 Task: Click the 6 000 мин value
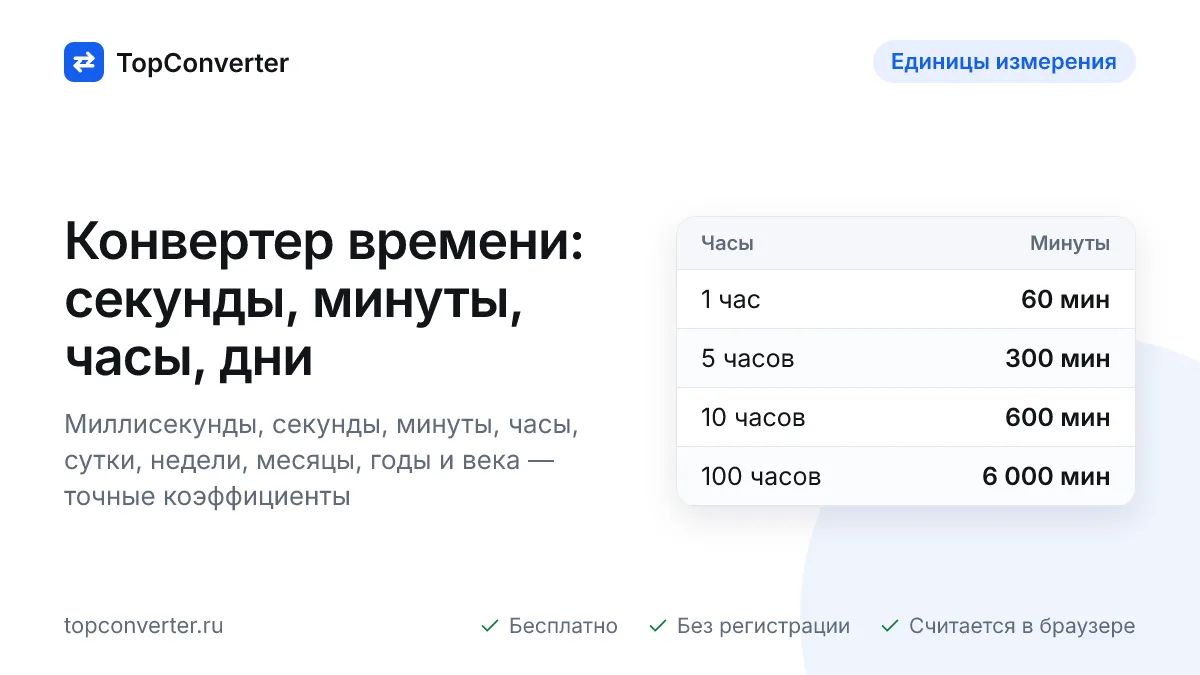1046,476
